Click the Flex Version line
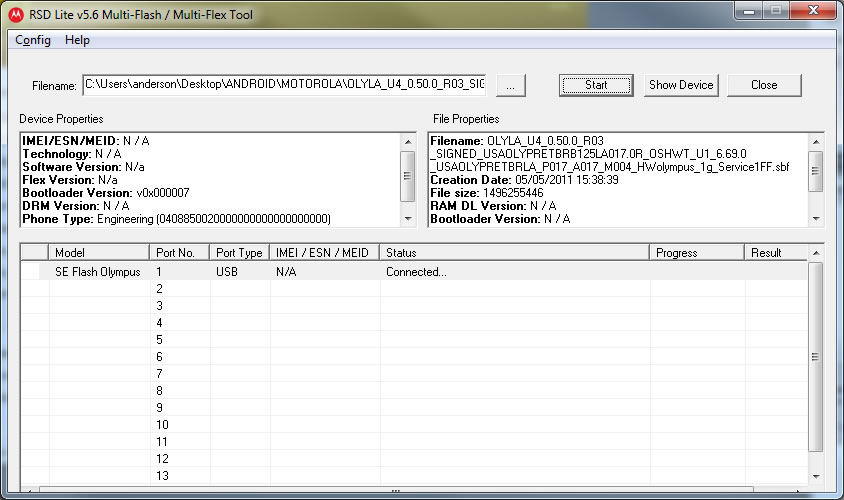The height and width of the screenshot is (500, 844). coord(69,180)
